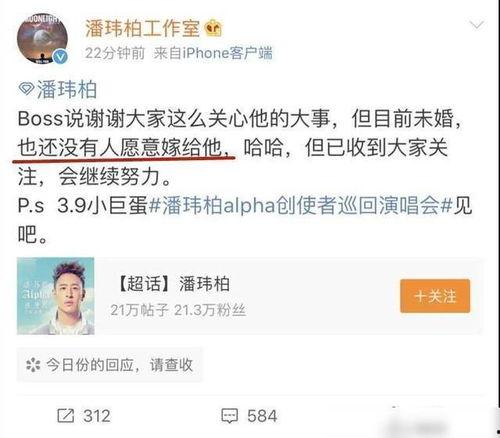
Task: Click the 21万帖子 21.3万粉丝 stats text
Action: pyautogui.click(x=178, y=310)
